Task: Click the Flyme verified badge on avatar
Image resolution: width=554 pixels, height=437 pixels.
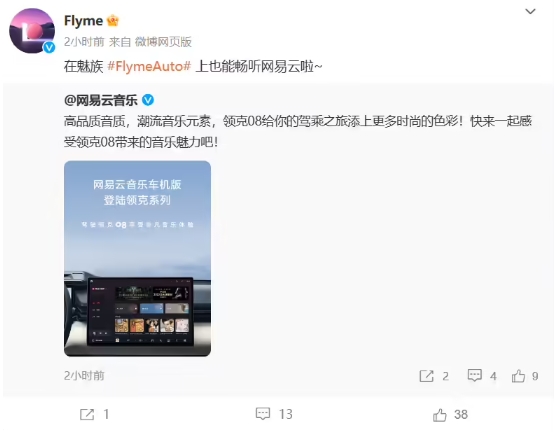Action: [49, 47]
